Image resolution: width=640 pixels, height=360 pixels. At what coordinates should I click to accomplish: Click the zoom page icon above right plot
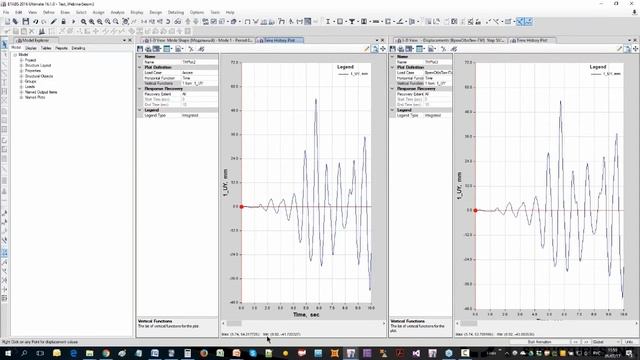pyautogui.click(x=627, y=49)
